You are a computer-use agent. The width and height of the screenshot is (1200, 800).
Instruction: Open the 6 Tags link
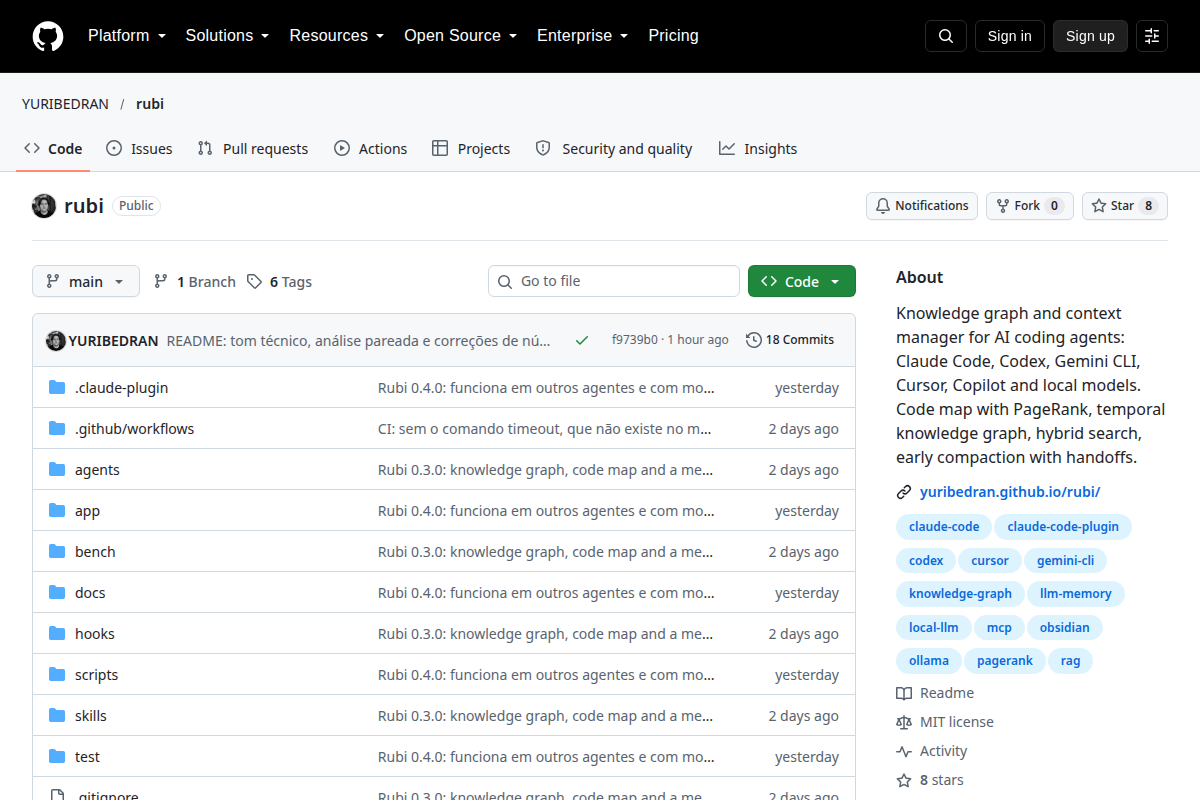(280, 282)
